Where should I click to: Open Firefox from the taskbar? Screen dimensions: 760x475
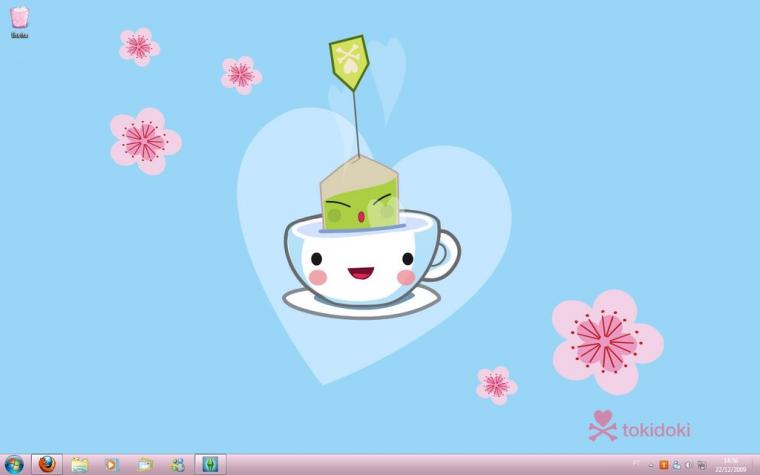[47, 464]
